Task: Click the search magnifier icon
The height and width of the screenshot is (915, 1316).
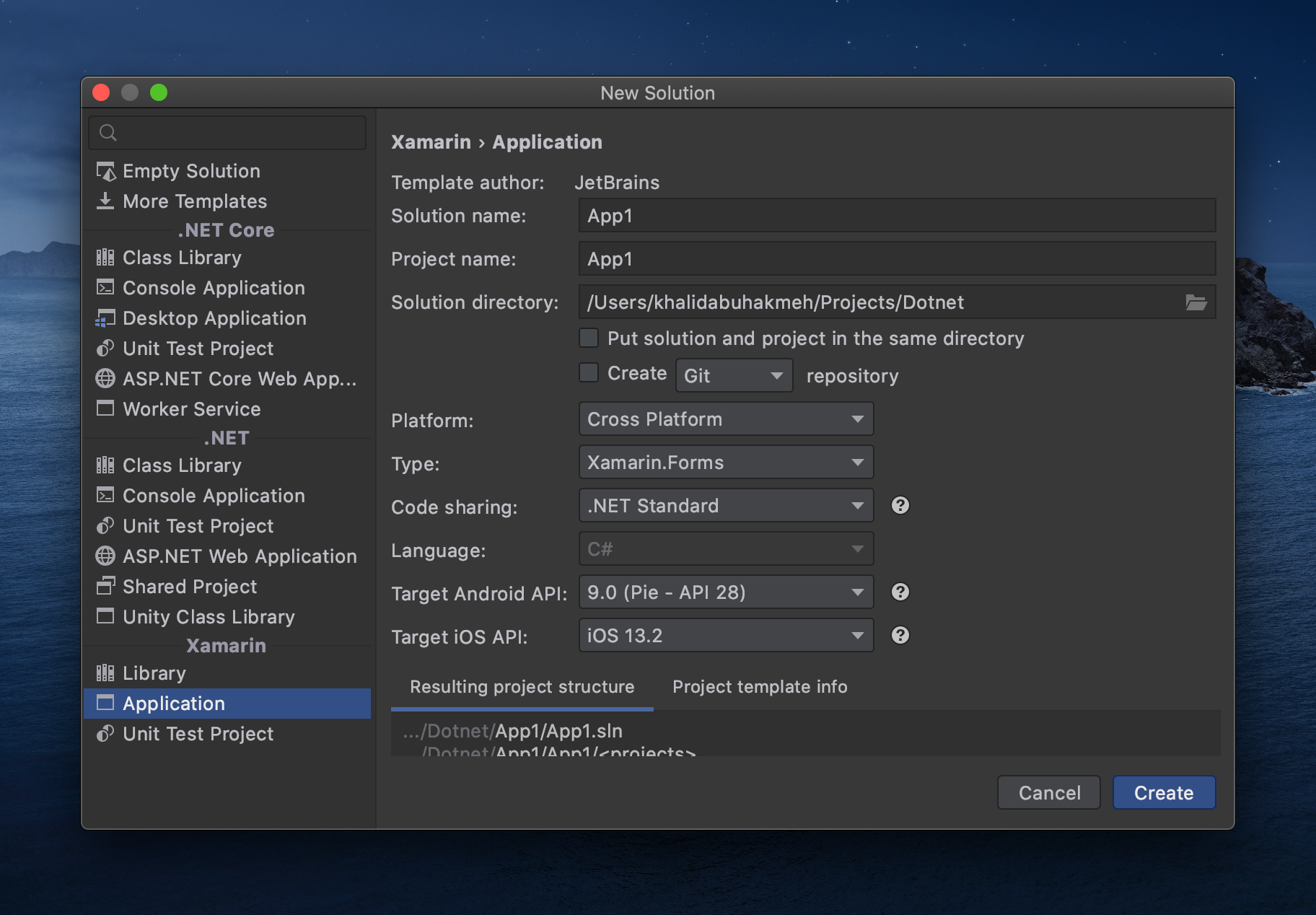Action: tap(108, 133)
